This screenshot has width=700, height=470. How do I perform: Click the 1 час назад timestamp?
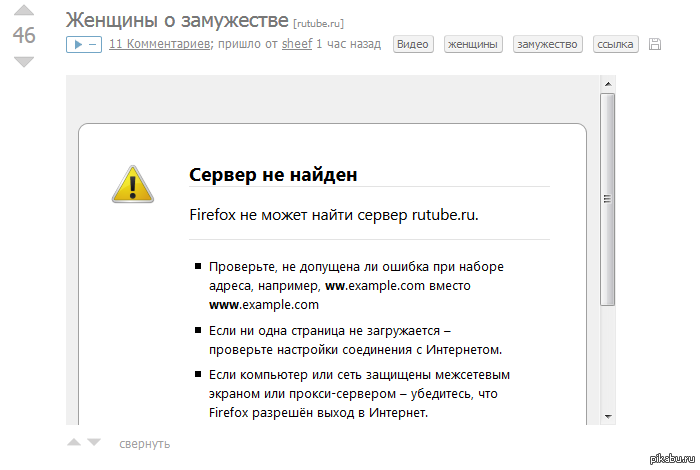coord(349,44)
